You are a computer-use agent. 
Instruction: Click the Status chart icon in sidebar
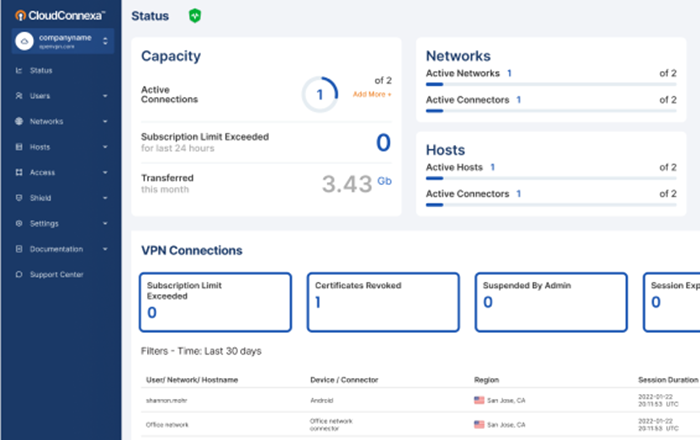pyautogui.click(x=19, y=71)
